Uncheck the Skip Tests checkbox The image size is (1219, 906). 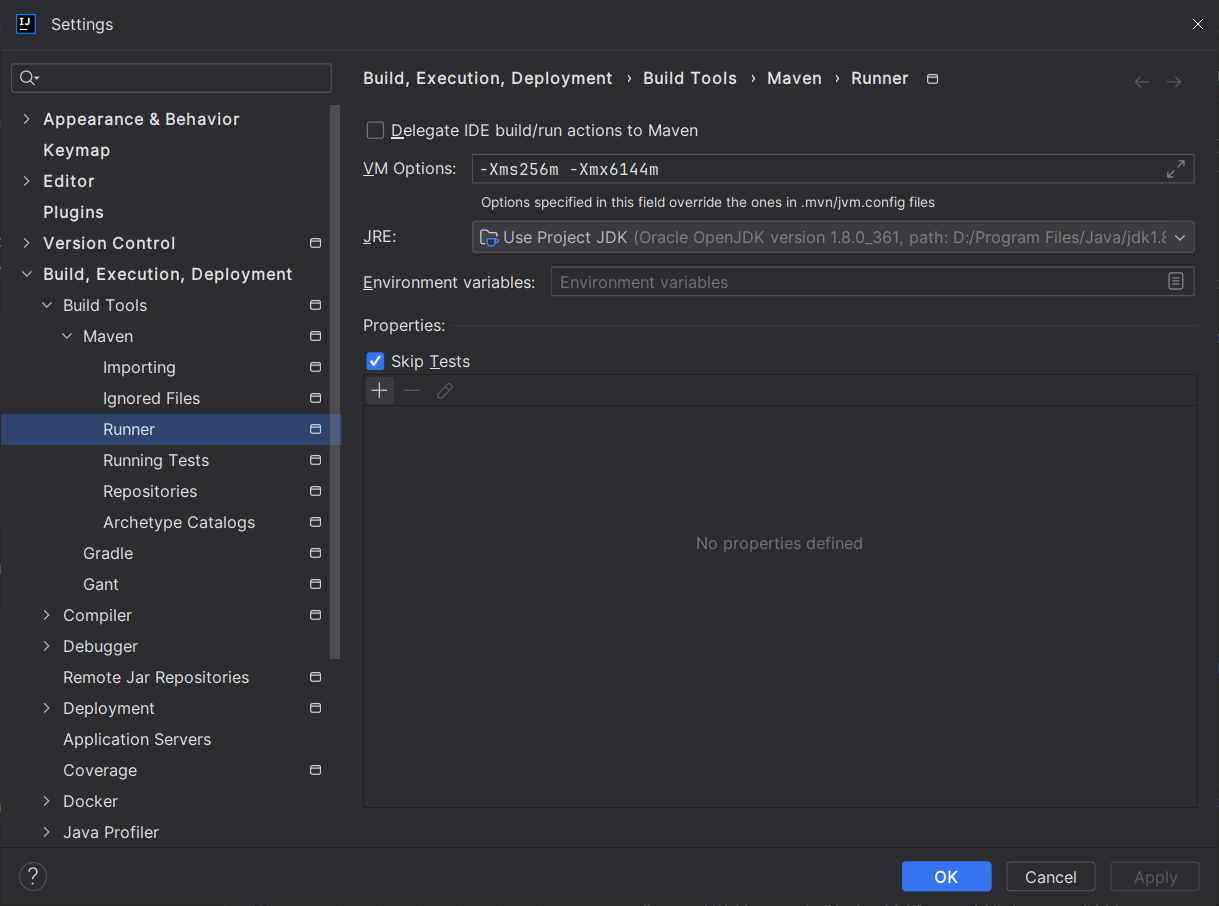click(375, 361)
